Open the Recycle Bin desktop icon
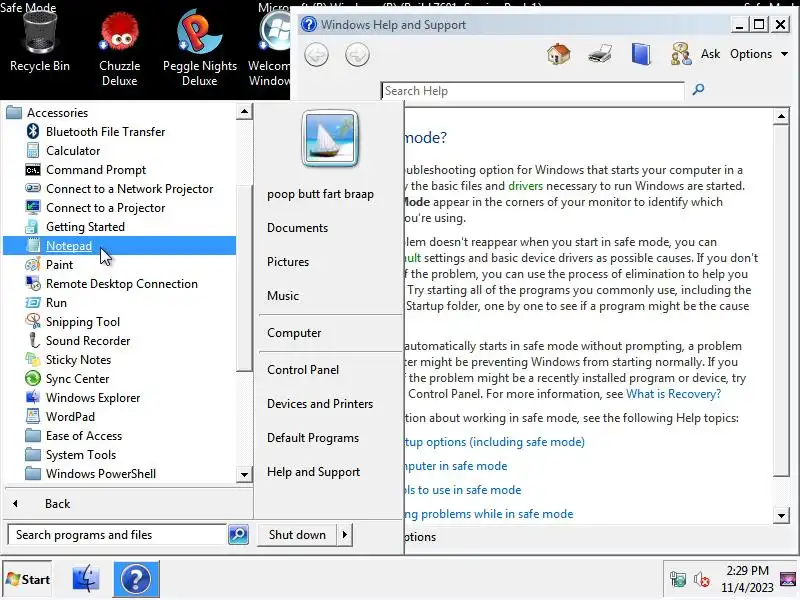Screen dimensions: 800x600 pyautogui.click(x=40, y=41)
